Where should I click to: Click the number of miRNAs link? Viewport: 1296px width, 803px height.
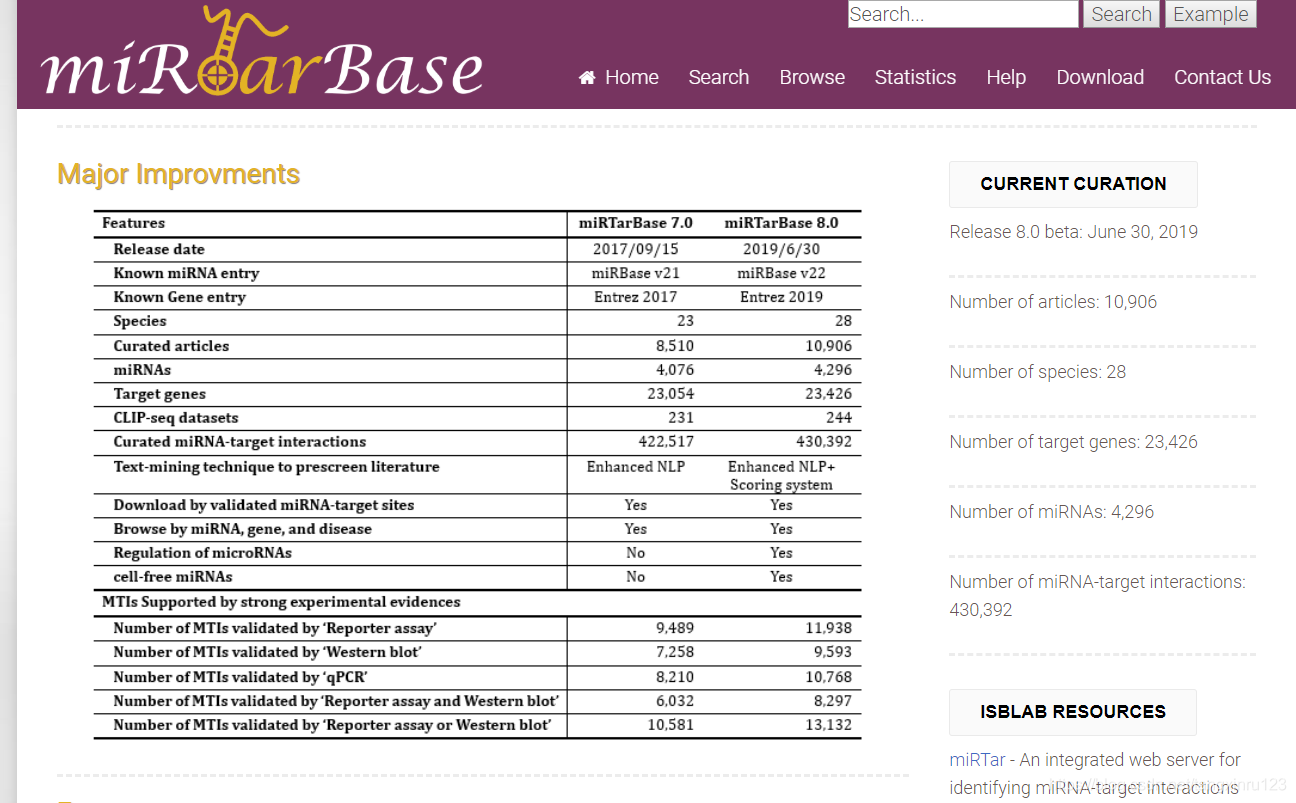tap(1051, 511)
